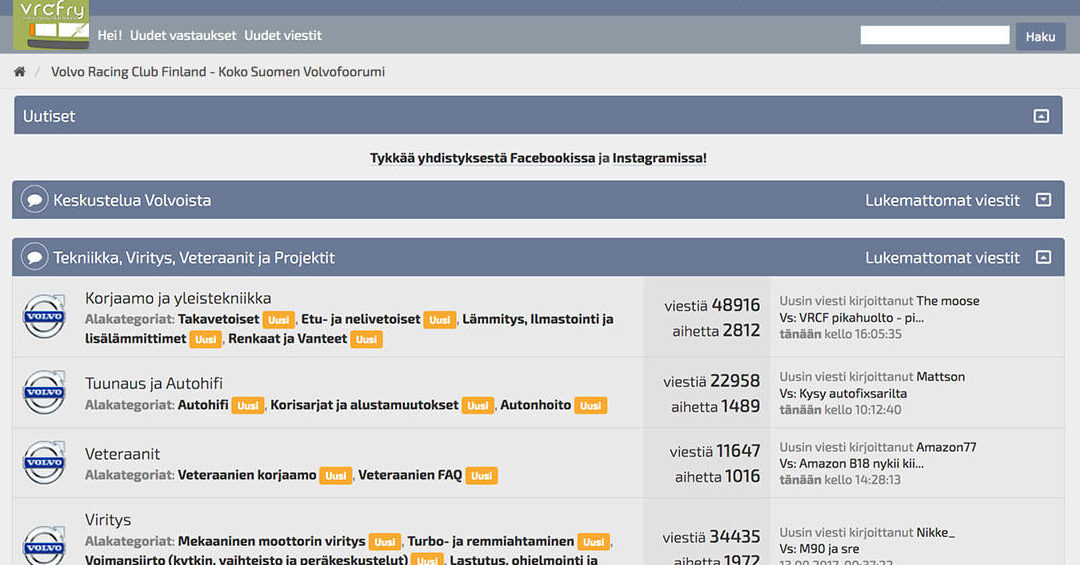Click message count viestiä 48916
This screenshot has width=1080, height=565.
click(x=712, y=305)
